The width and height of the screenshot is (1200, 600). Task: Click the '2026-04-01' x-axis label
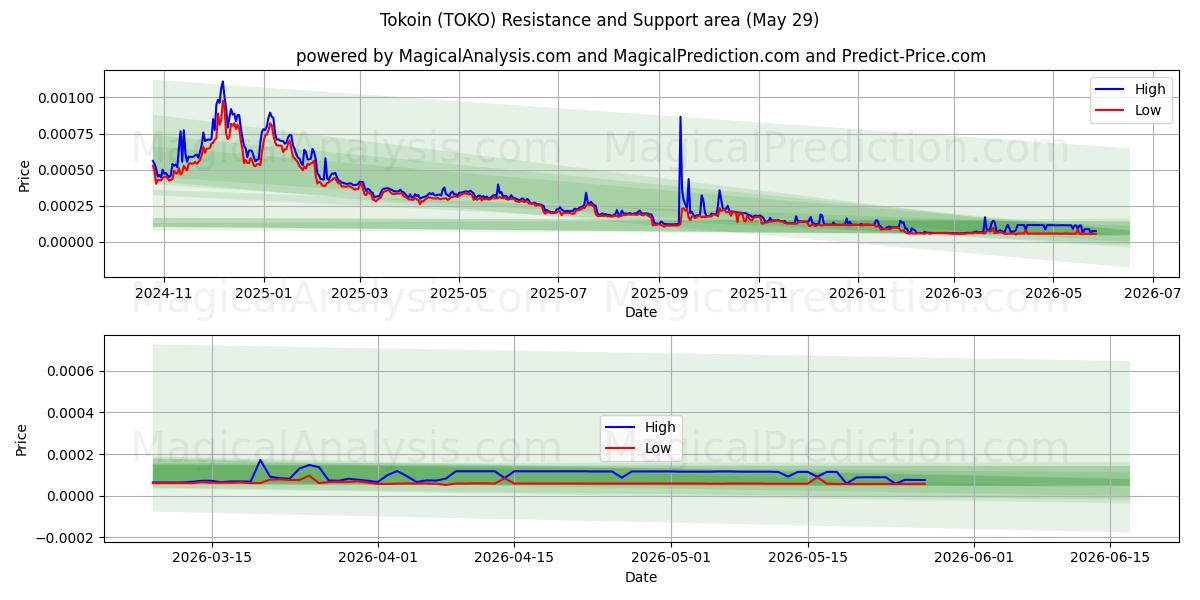coord(378,559)
